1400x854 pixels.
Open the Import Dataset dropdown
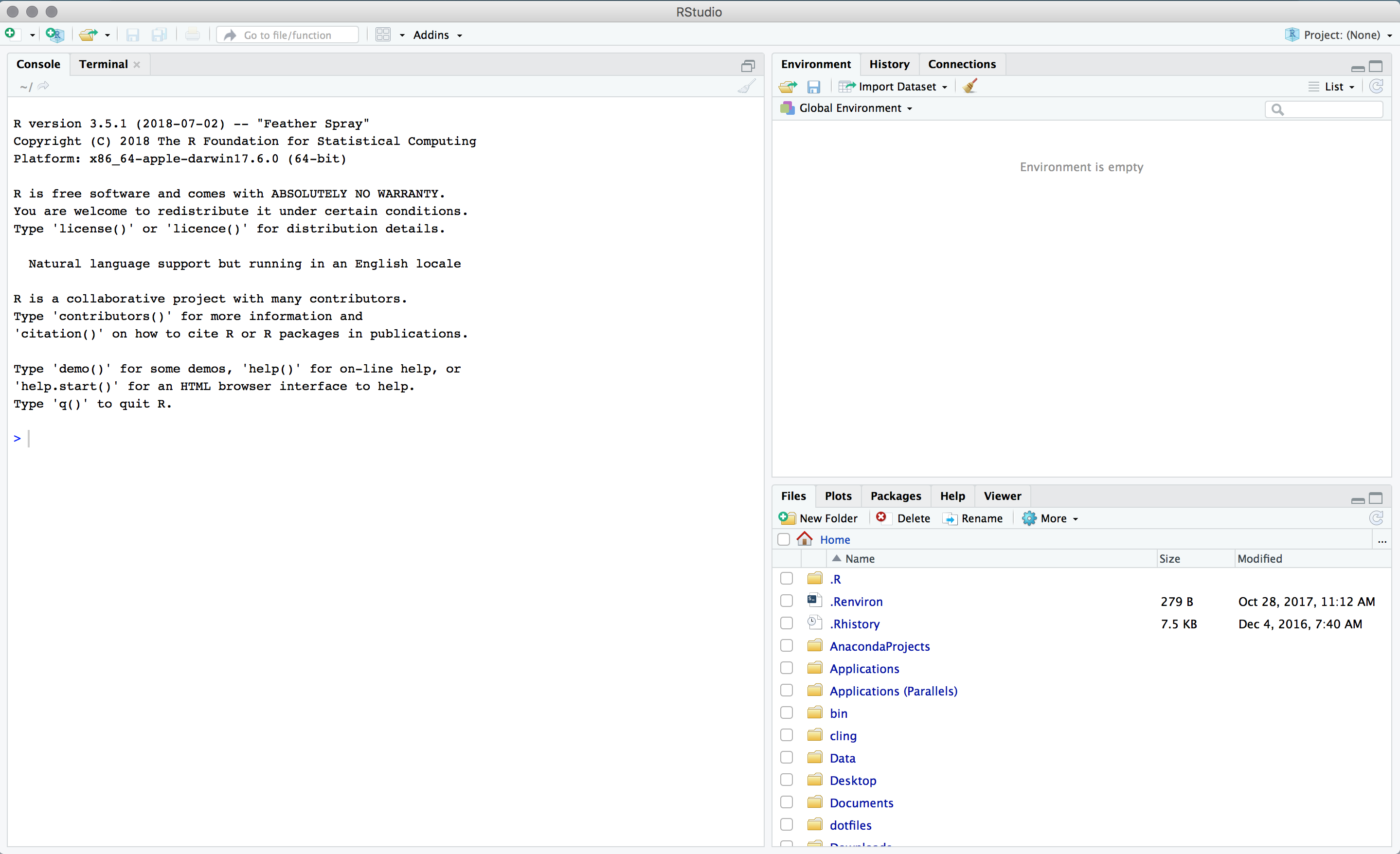[893, 87]
